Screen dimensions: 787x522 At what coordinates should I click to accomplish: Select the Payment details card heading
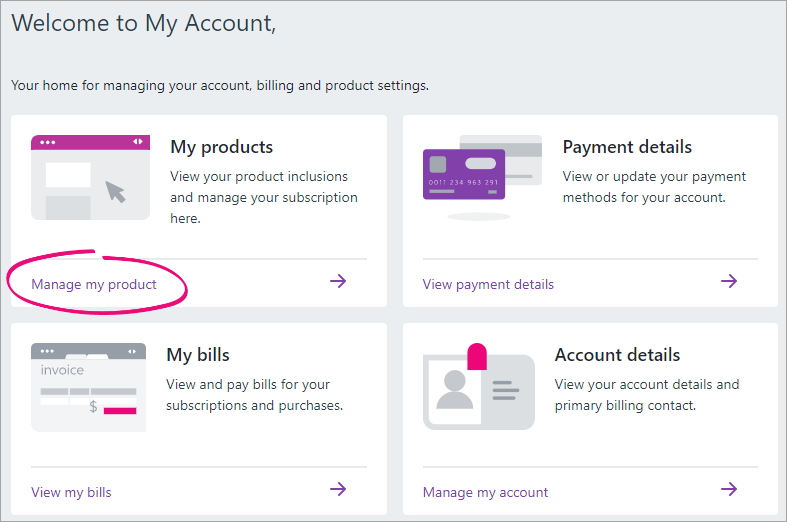pyautogui.click(x=627, y=147)
